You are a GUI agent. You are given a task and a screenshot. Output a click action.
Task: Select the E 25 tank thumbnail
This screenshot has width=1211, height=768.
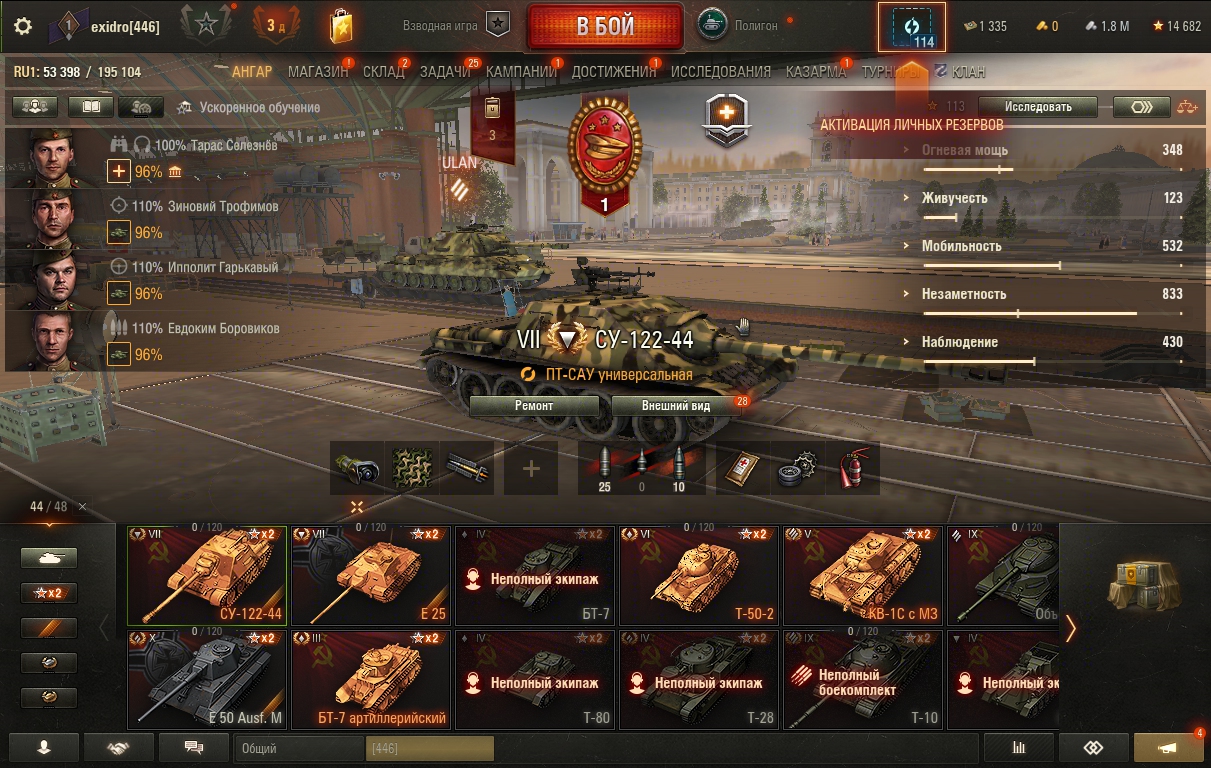point(371,575)
